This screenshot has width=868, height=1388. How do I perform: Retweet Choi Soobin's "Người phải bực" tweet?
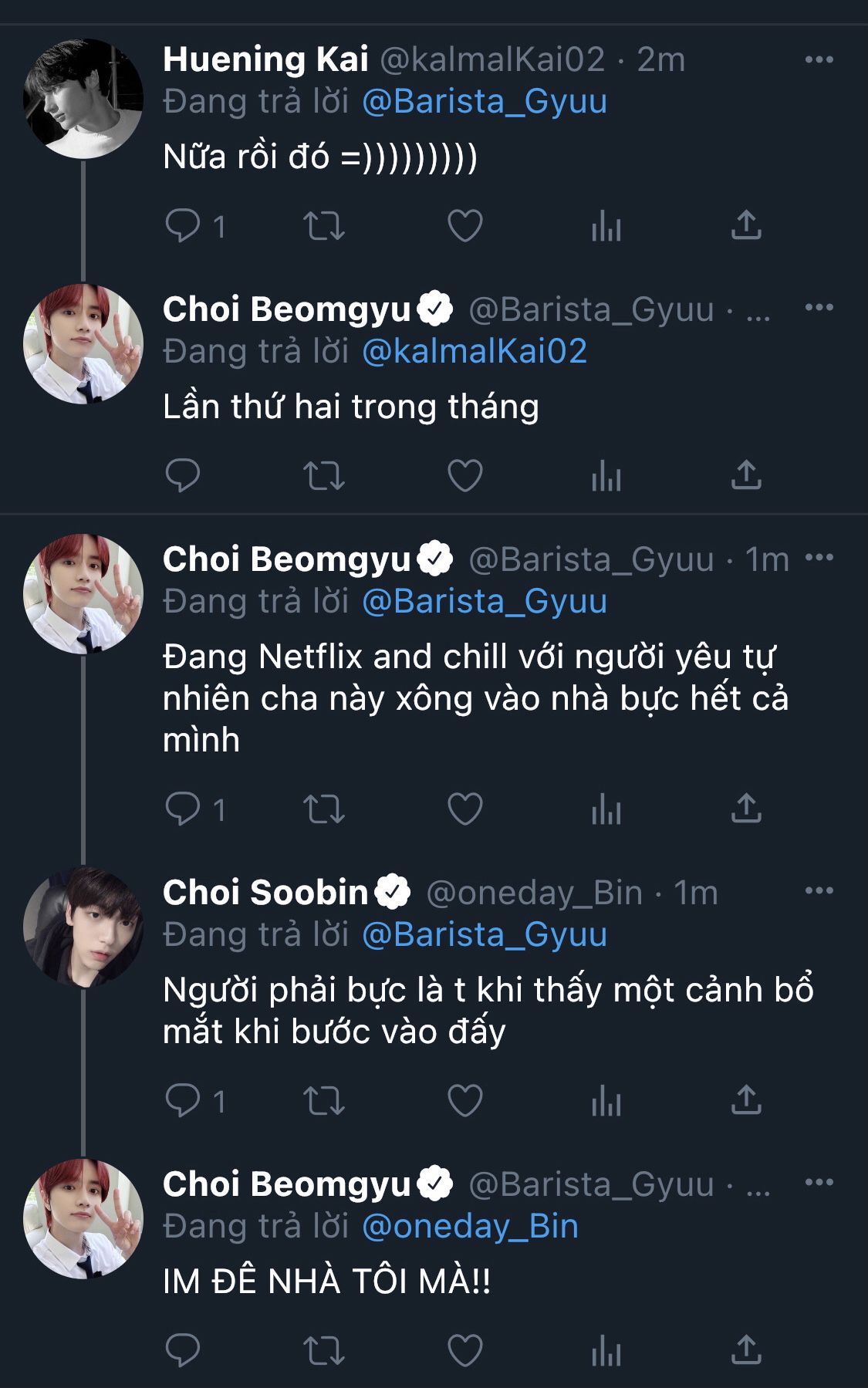click(x=323, y=1101)
